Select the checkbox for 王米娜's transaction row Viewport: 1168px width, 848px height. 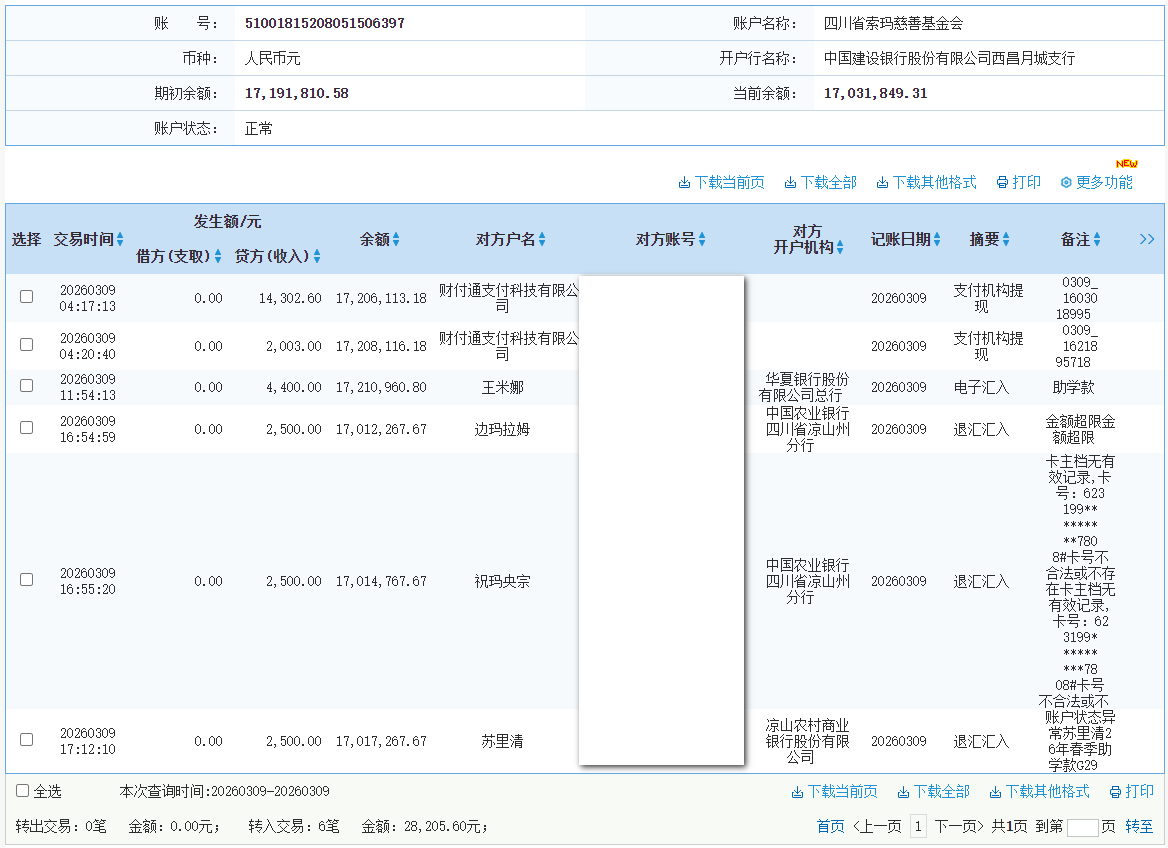(26, 387)
